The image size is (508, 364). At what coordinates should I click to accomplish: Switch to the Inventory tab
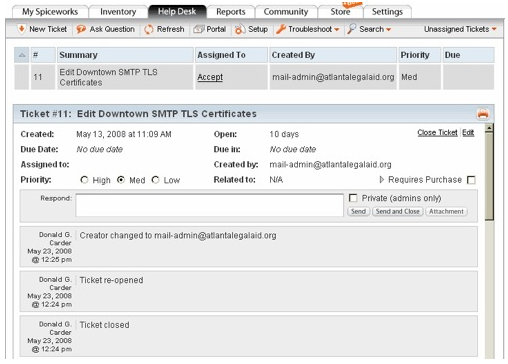point(118,12)
